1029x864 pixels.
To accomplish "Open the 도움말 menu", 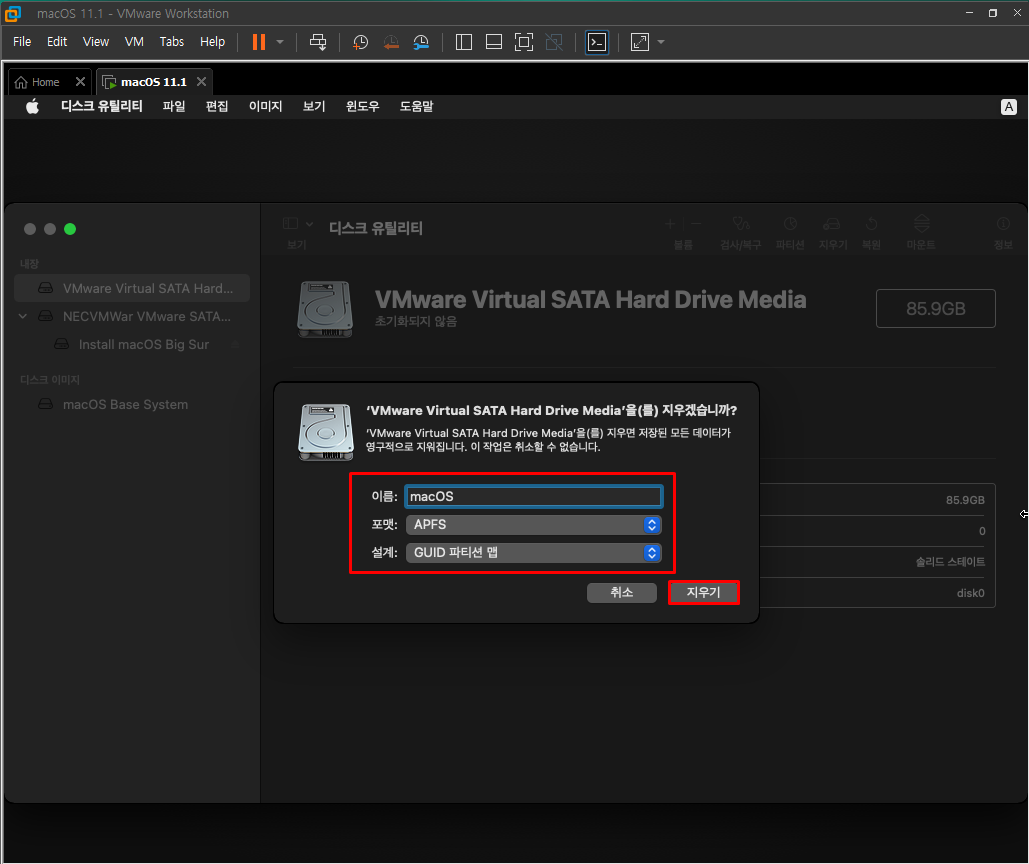I will [417, 106].
